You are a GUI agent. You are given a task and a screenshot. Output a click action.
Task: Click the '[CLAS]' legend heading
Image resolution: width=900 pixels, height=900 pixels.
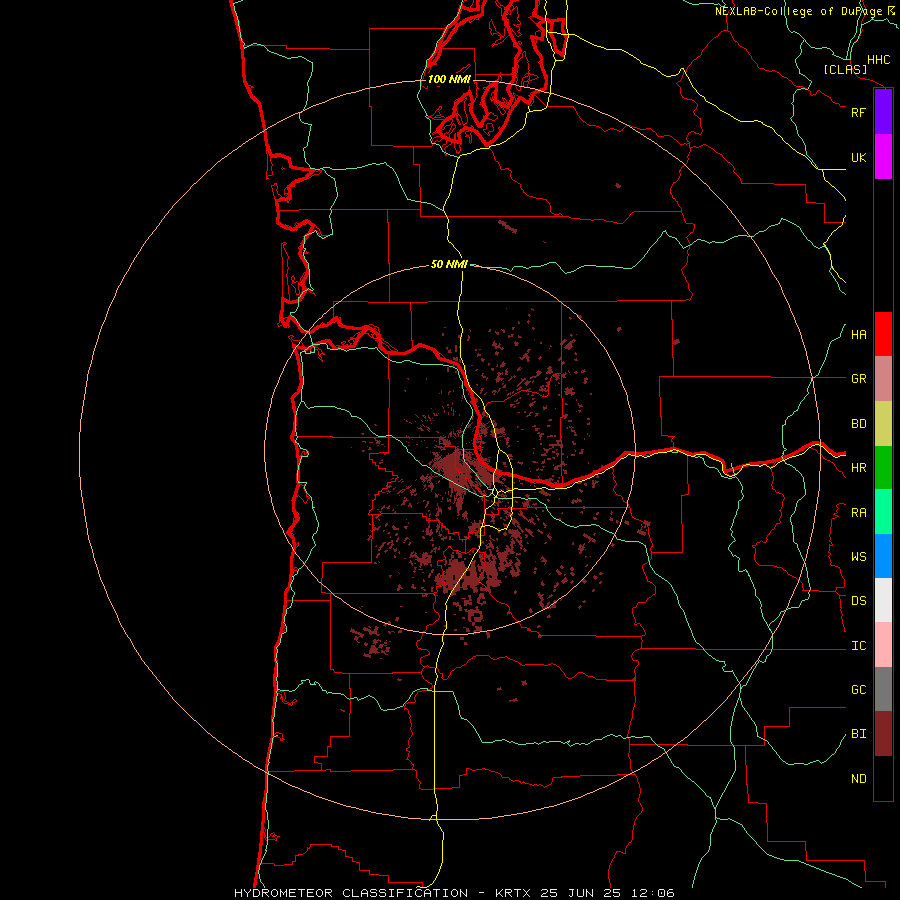pos(845,69)
